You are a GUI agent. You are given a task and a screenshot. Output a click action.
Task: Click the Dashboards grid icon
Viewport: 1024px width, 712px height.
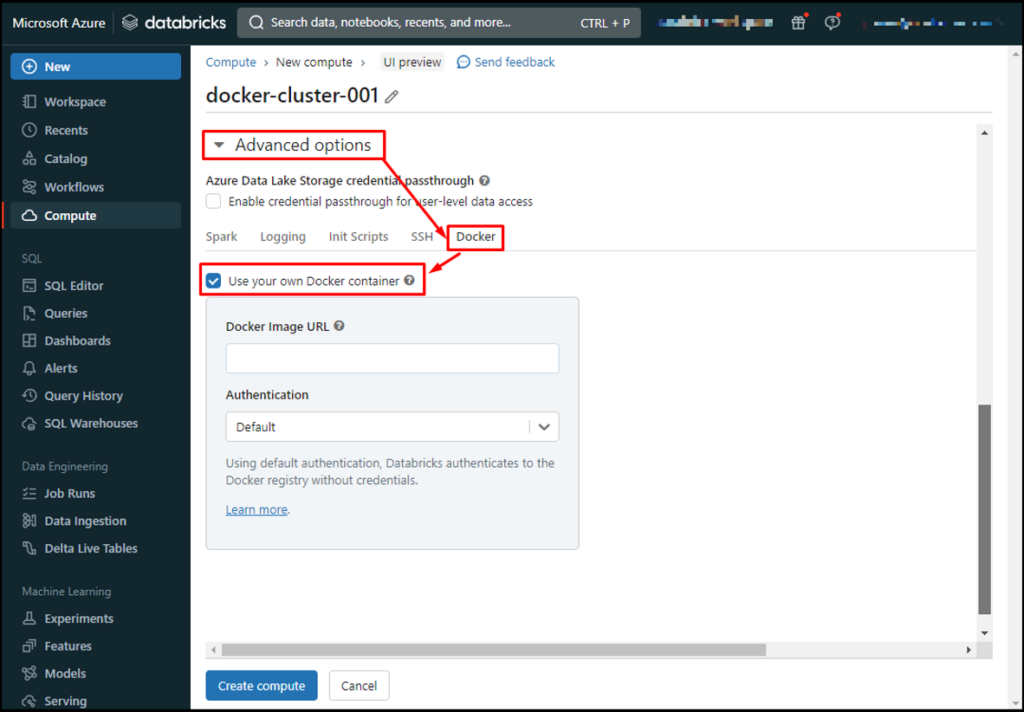click(29, 341)
